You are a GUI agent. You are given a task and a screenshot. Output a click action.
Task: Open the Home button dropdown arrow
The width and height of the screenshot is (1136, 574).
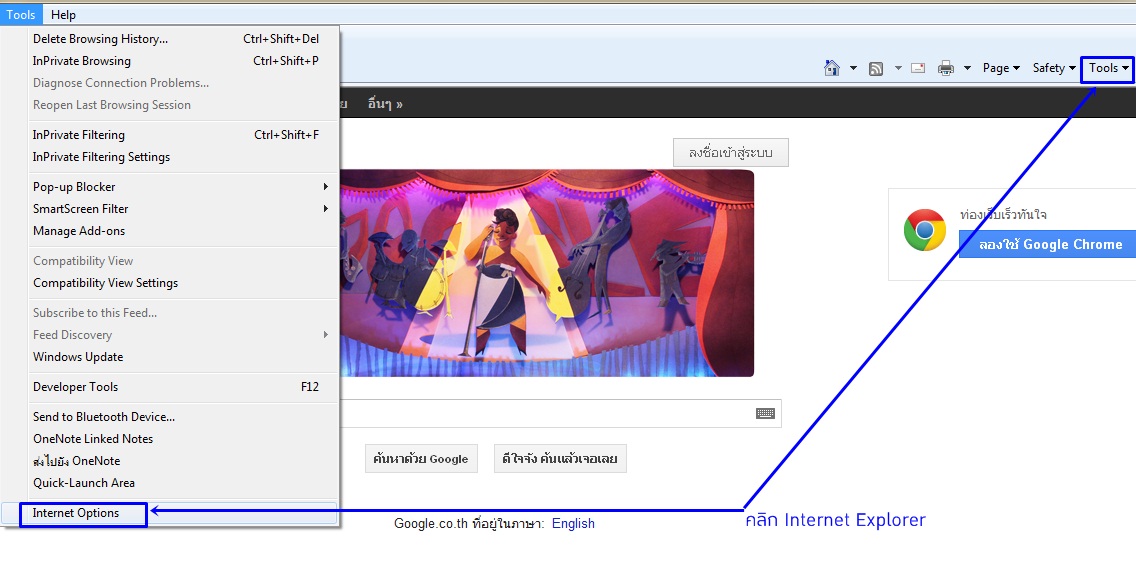pos(853,68)
